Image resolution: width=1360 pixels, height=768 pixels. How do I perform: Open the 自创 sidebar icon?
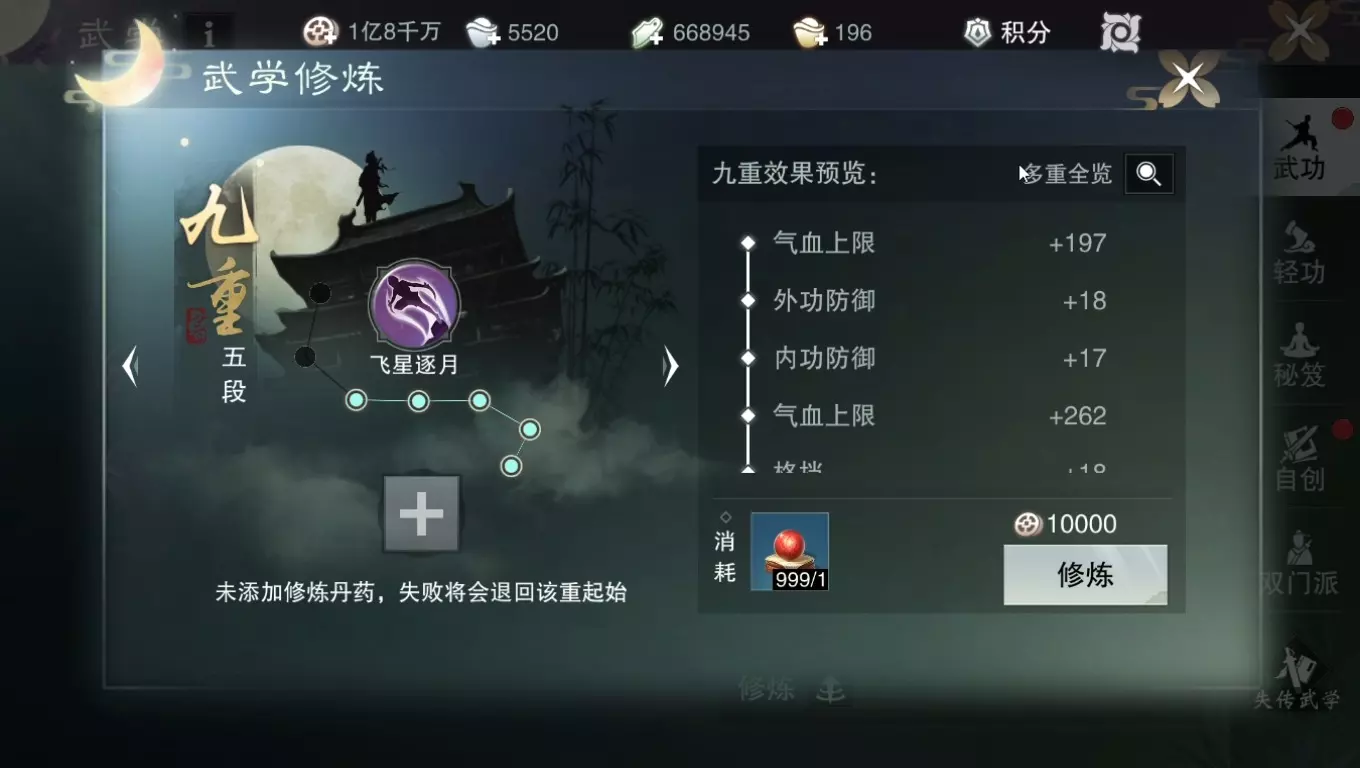tap(1300, 458)
